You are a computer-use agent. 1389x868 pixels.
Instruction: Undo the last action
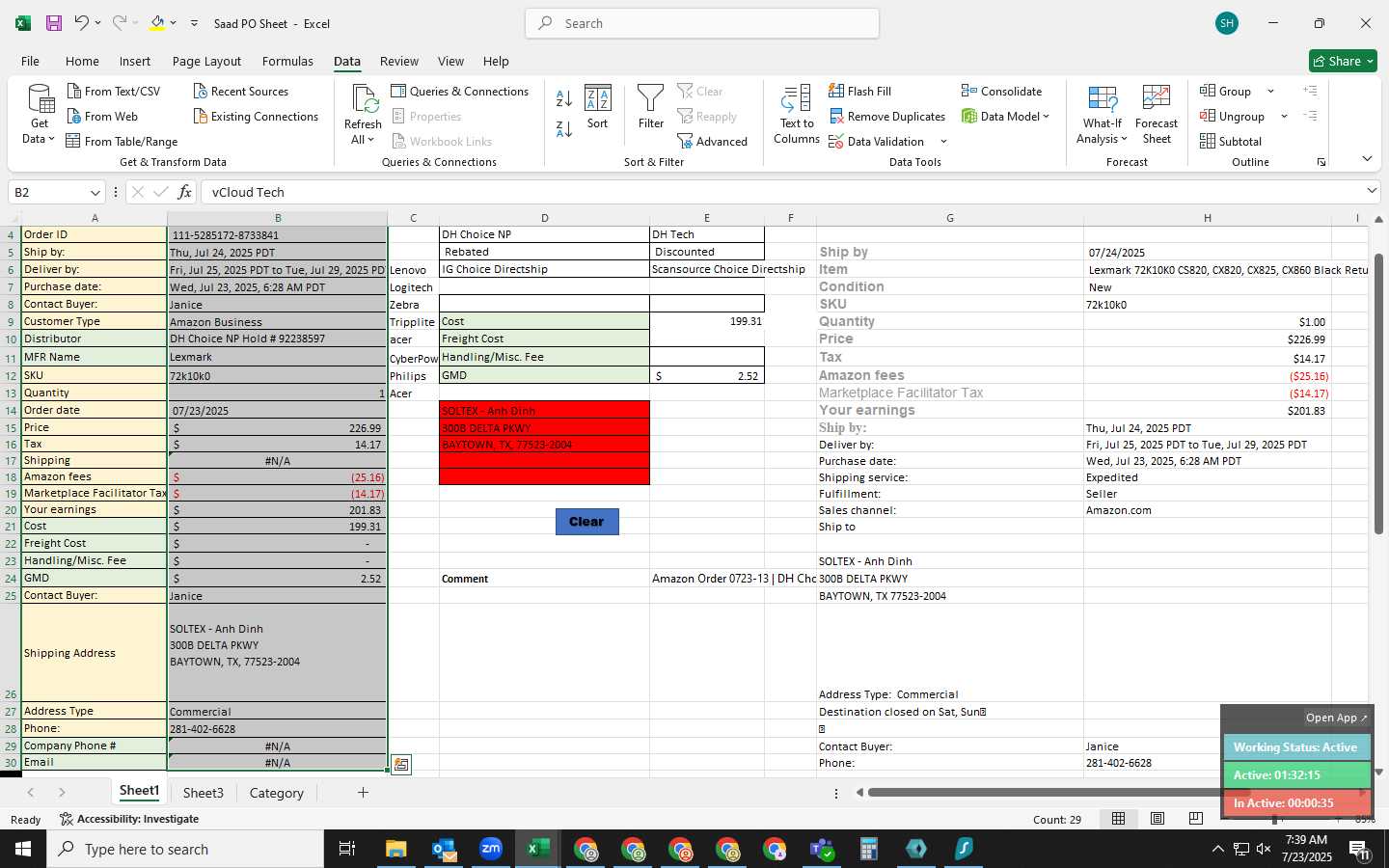click(82, 23)
